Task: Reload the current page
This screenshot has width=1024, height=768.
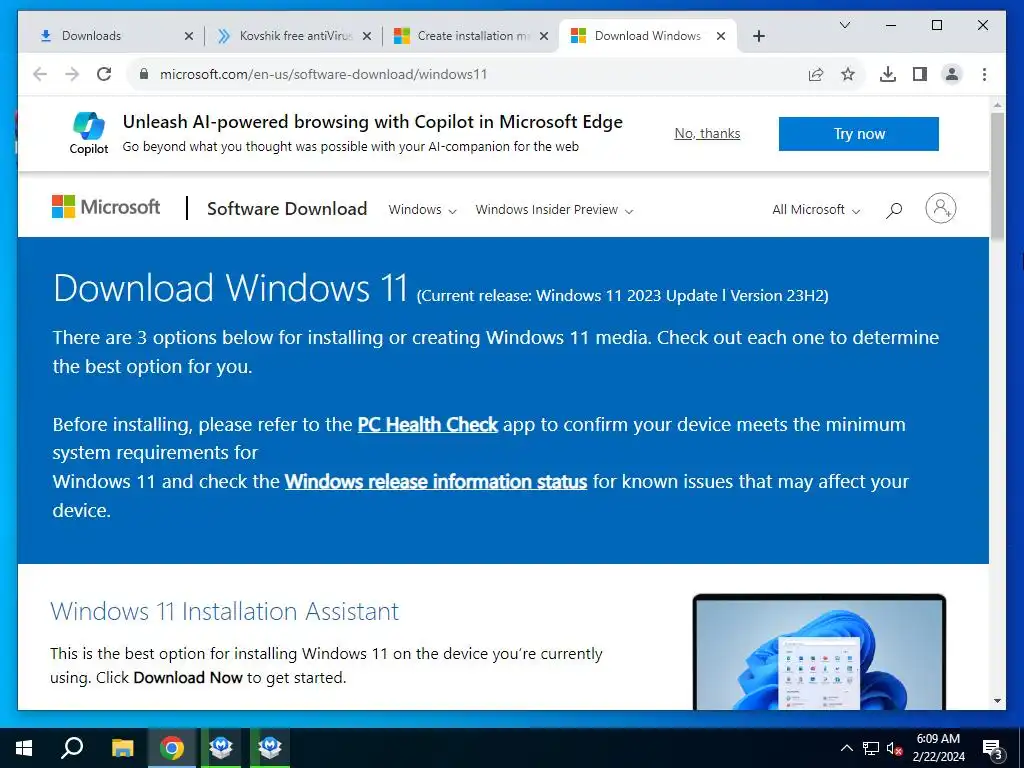Action: point(104,74)
